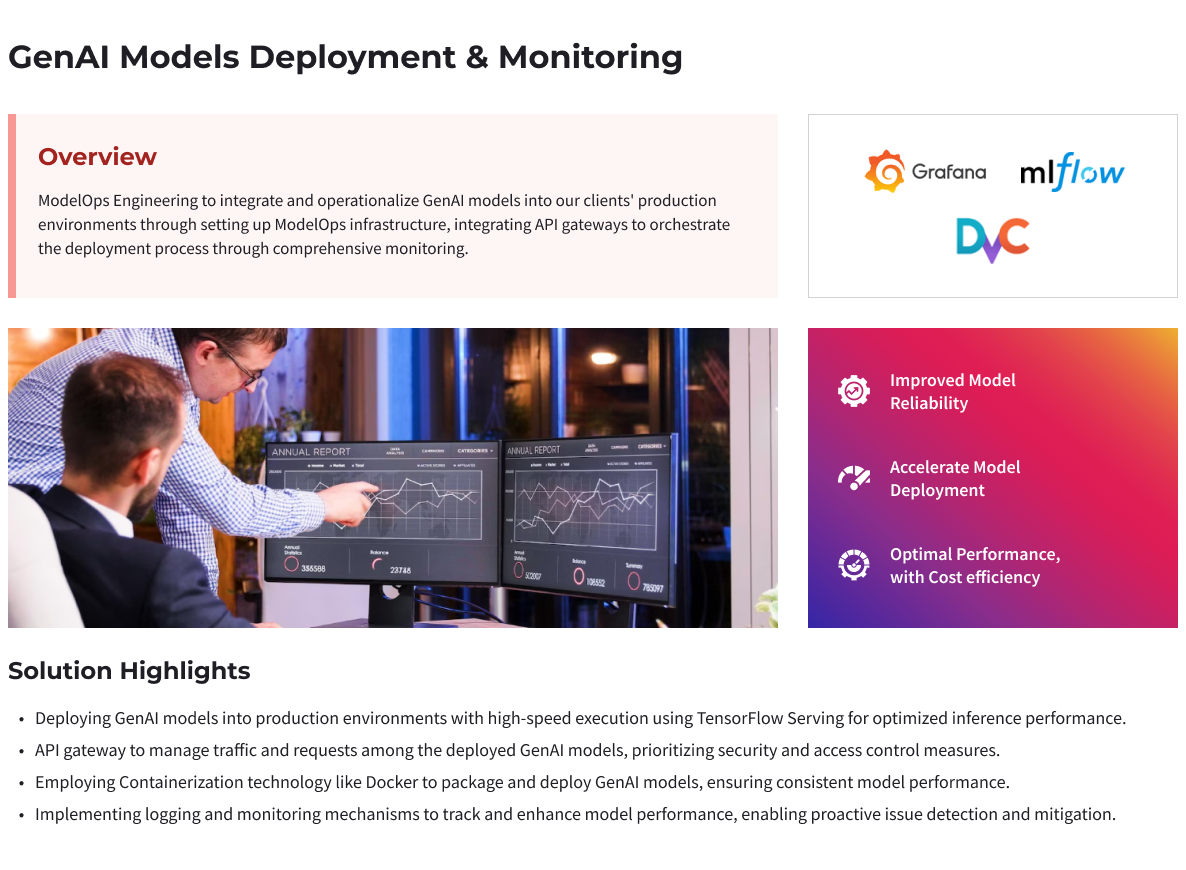Click the gauge-gear icon for Optimal Performance
Viewport: 1186px width, 870px height.
click(x=853, y=565)
